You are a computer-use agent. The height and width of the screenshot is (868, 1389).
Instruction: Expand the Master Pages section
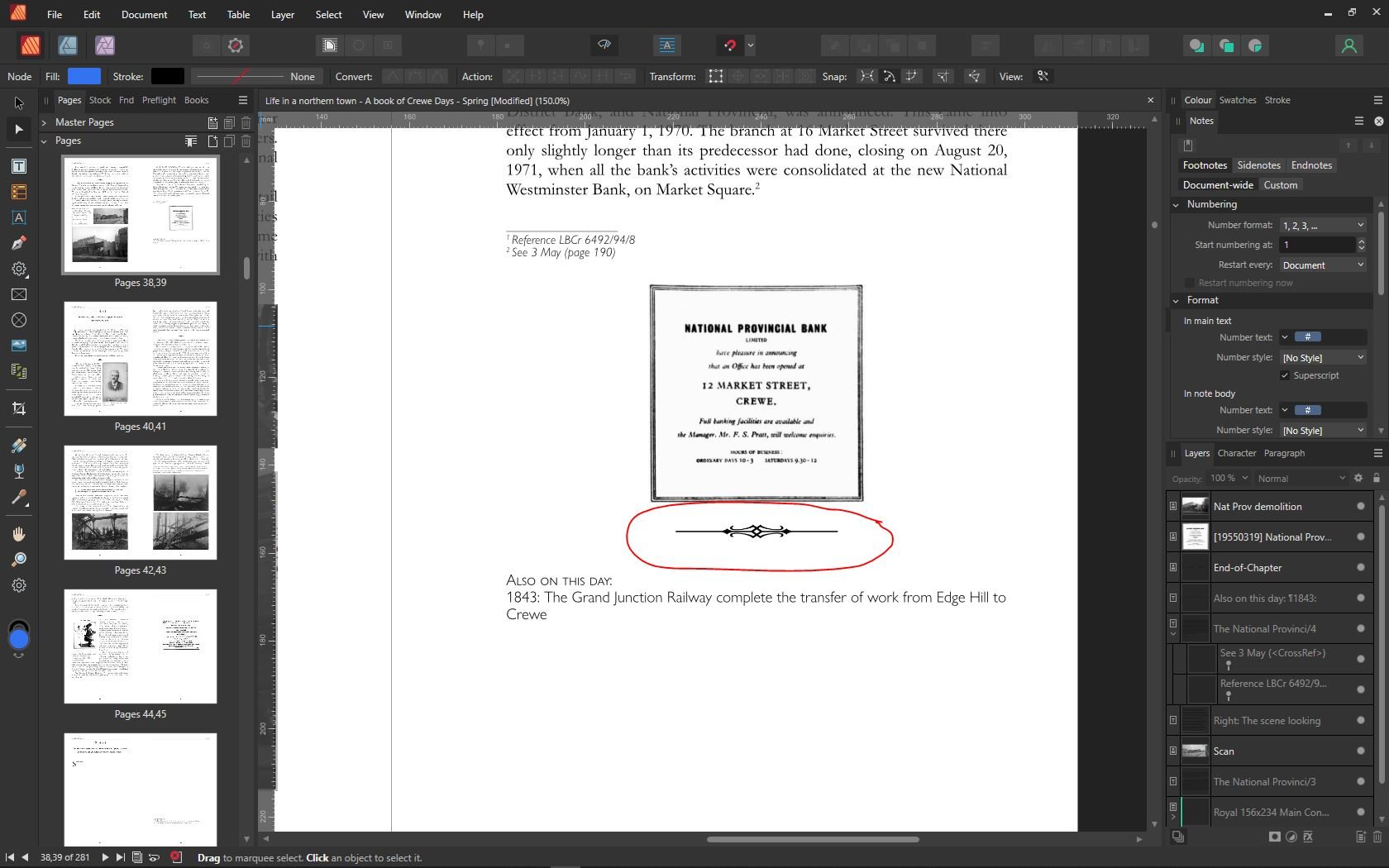pos(44,122)
